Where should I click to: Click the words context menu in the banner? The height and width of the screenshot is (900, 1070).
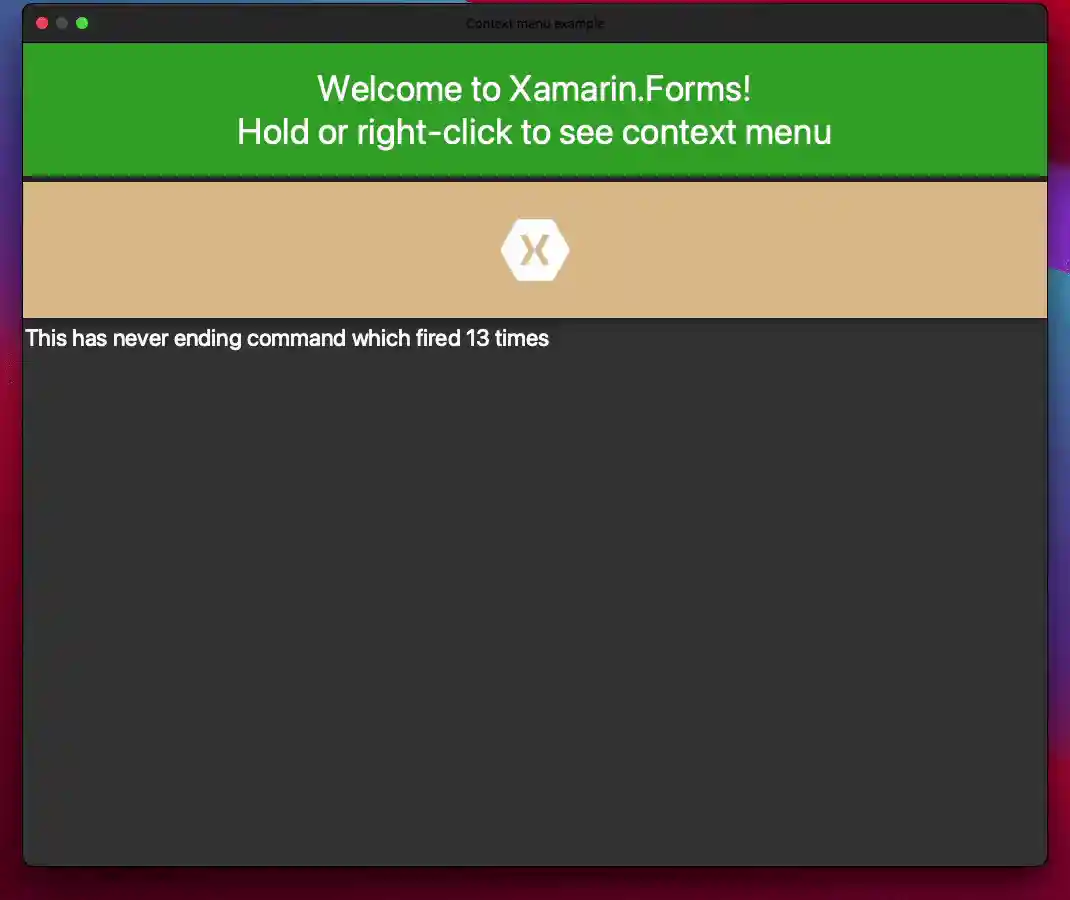pyautogui.click(x=727, y=132)
